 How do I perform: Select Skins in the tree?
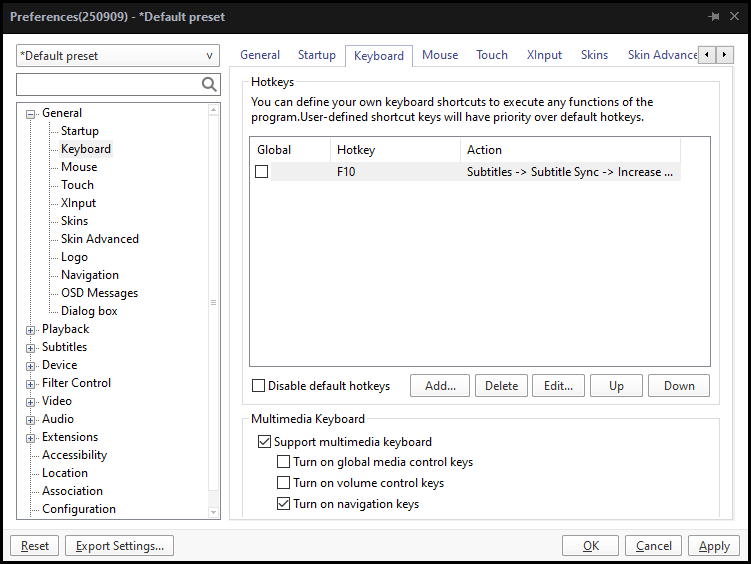coord(74,221)
